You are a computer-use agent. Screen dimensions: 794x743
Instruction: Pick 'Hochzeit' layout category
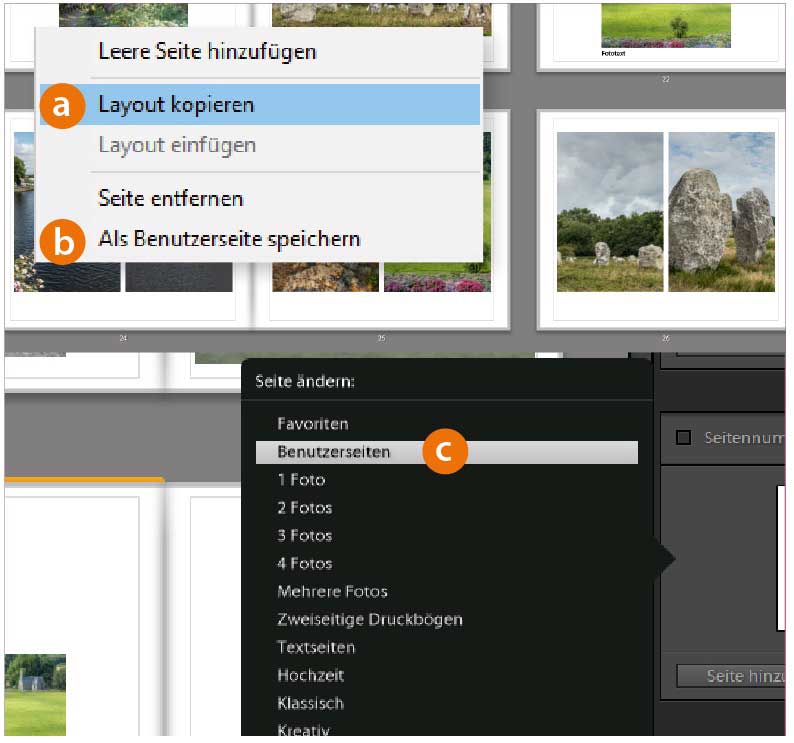309,675
